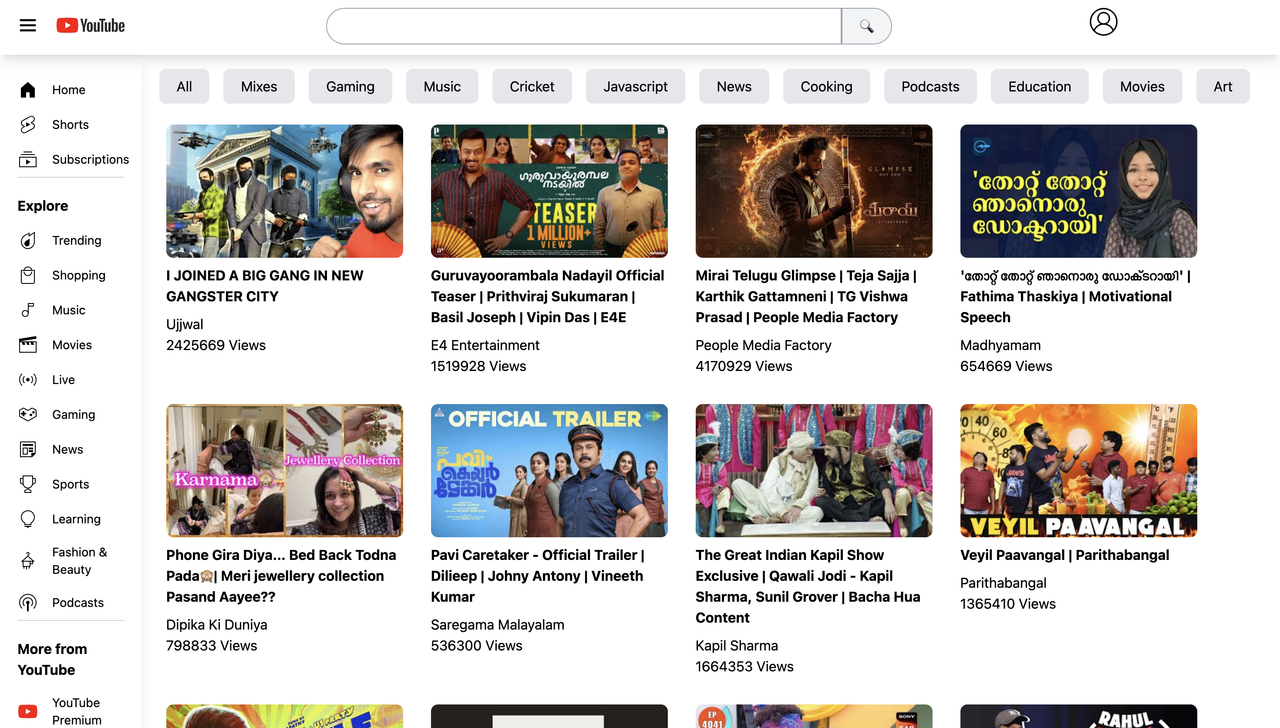Screen dimensions: 1280x728
Task: Open the hamburger menu icon
Action: 28,26
